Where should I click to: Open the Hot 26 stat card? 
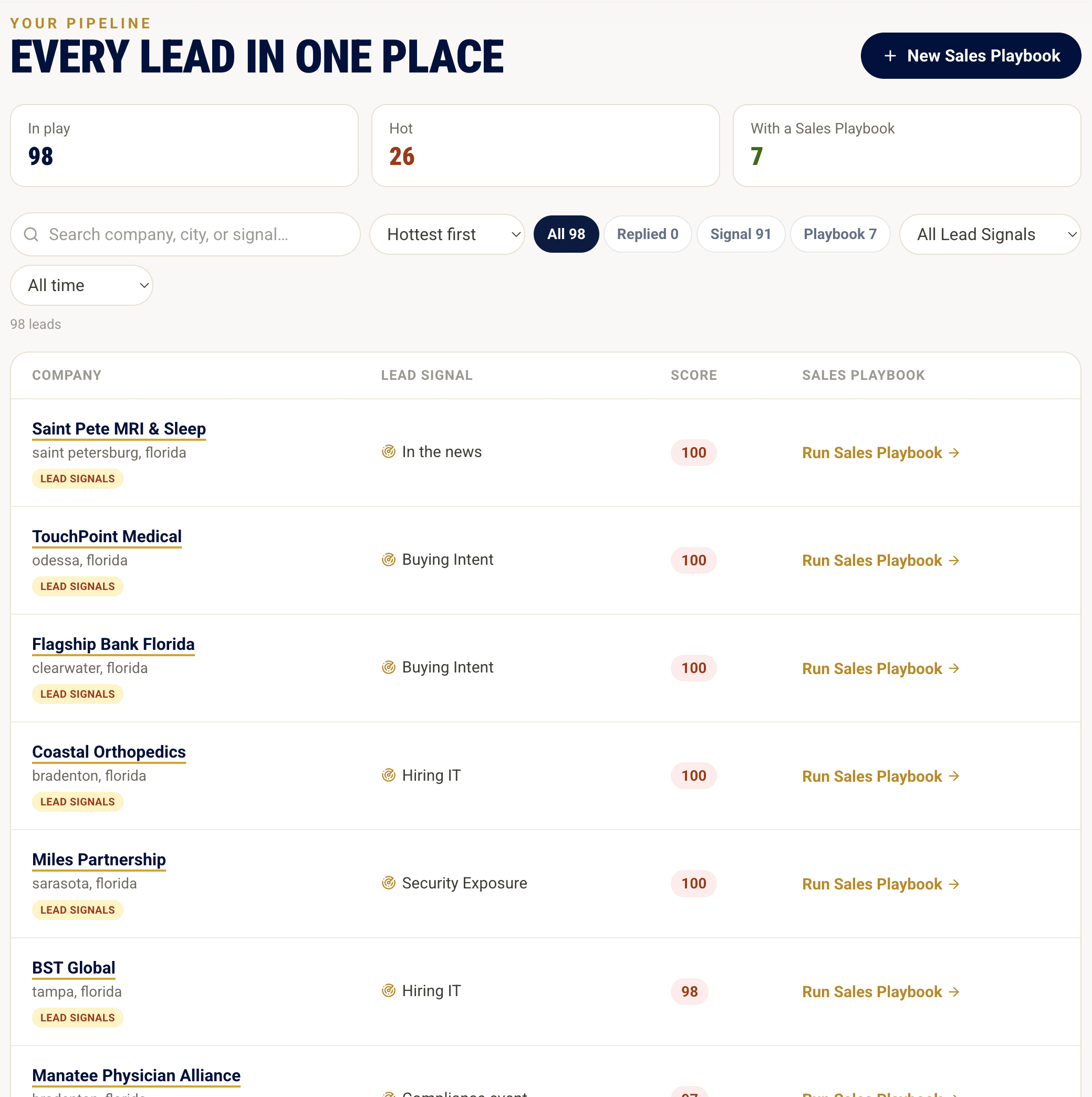tap(545, 146)
